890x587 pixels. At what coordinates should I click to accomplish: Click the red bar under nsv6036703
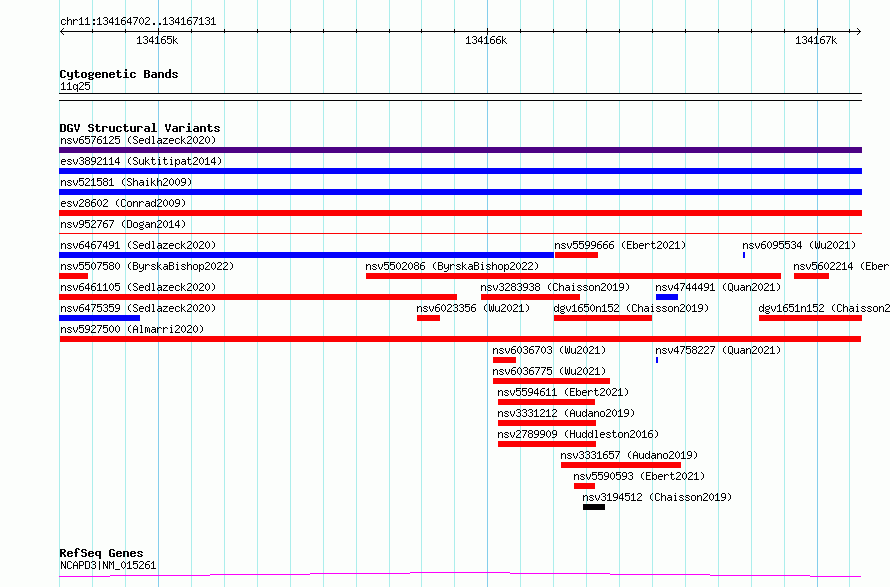[504, 360]
